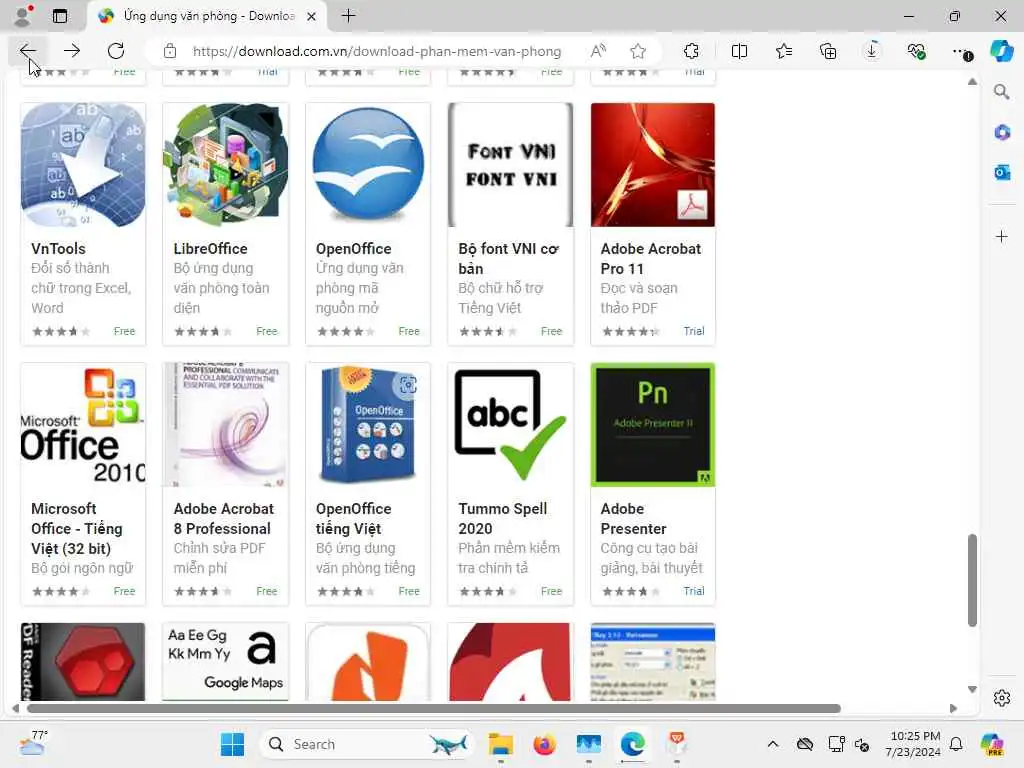Open the Tummo Spell 2020 link
This screenshot has width=1024, height=768.
pos(502,519)
